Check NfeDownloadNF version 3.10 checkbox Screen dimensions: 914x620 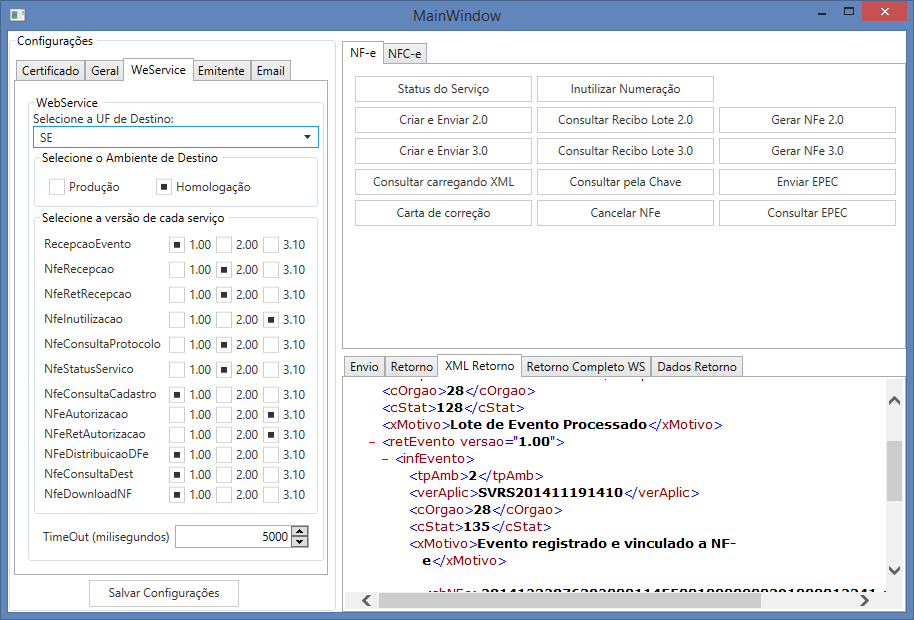(271, 495)
